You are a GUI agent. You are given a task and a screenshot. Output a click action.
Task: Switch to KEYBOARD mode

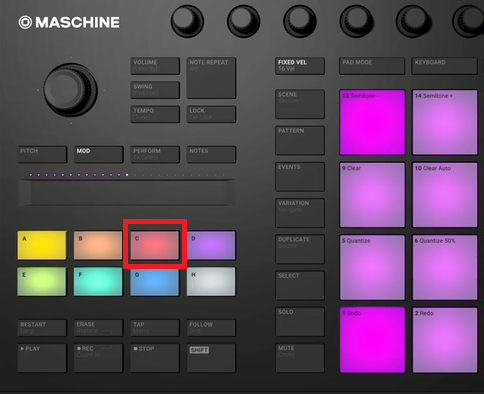pyautogui.click(x=445, y=66)
